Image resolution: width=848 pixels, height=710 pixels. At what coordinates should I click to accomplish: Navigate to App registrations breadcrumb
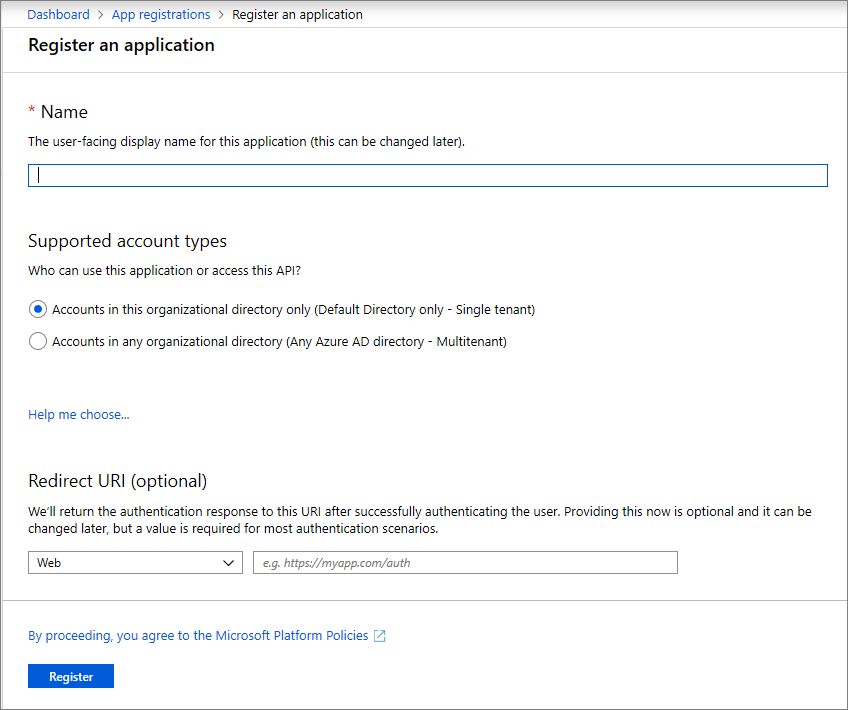point(161,15)
